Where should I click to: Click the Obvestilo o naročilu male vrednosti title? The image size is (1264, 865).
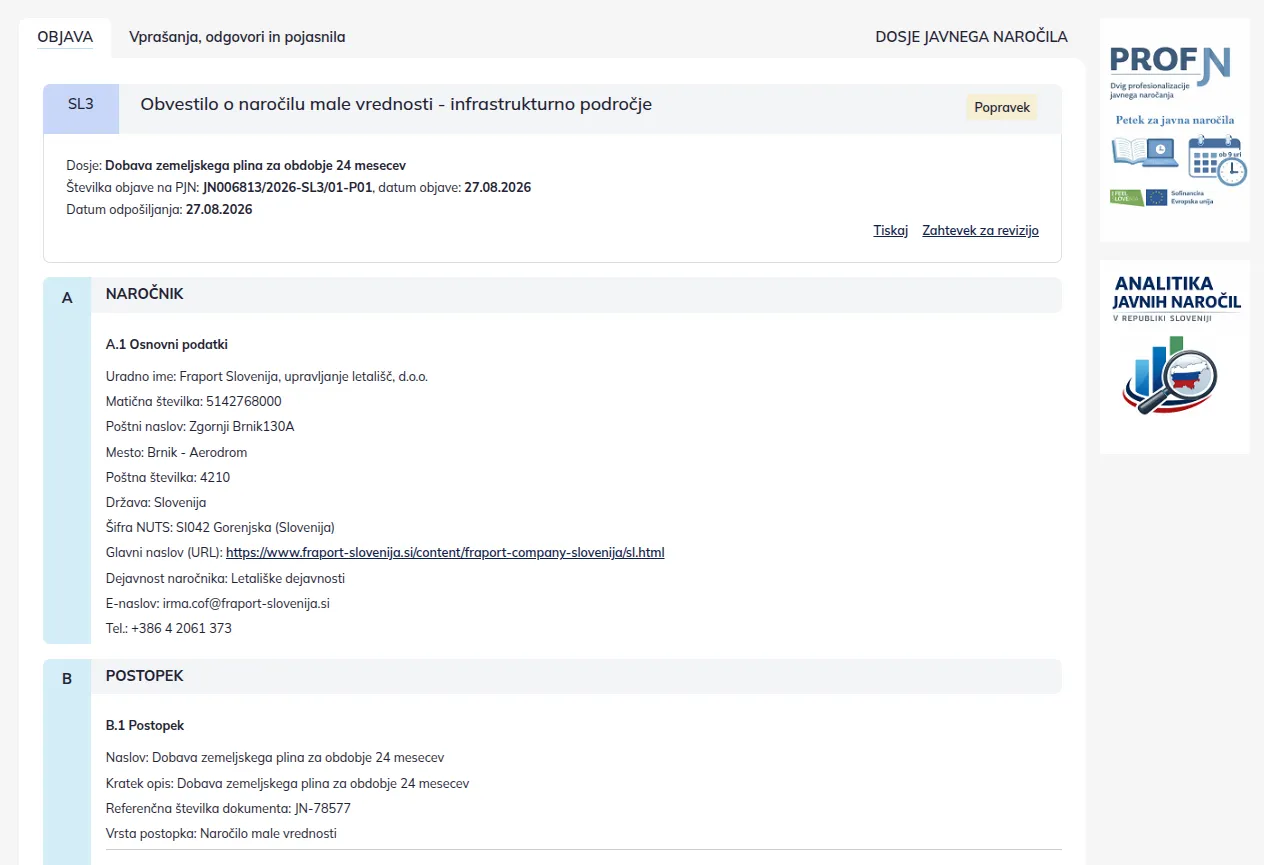[396, 103]
